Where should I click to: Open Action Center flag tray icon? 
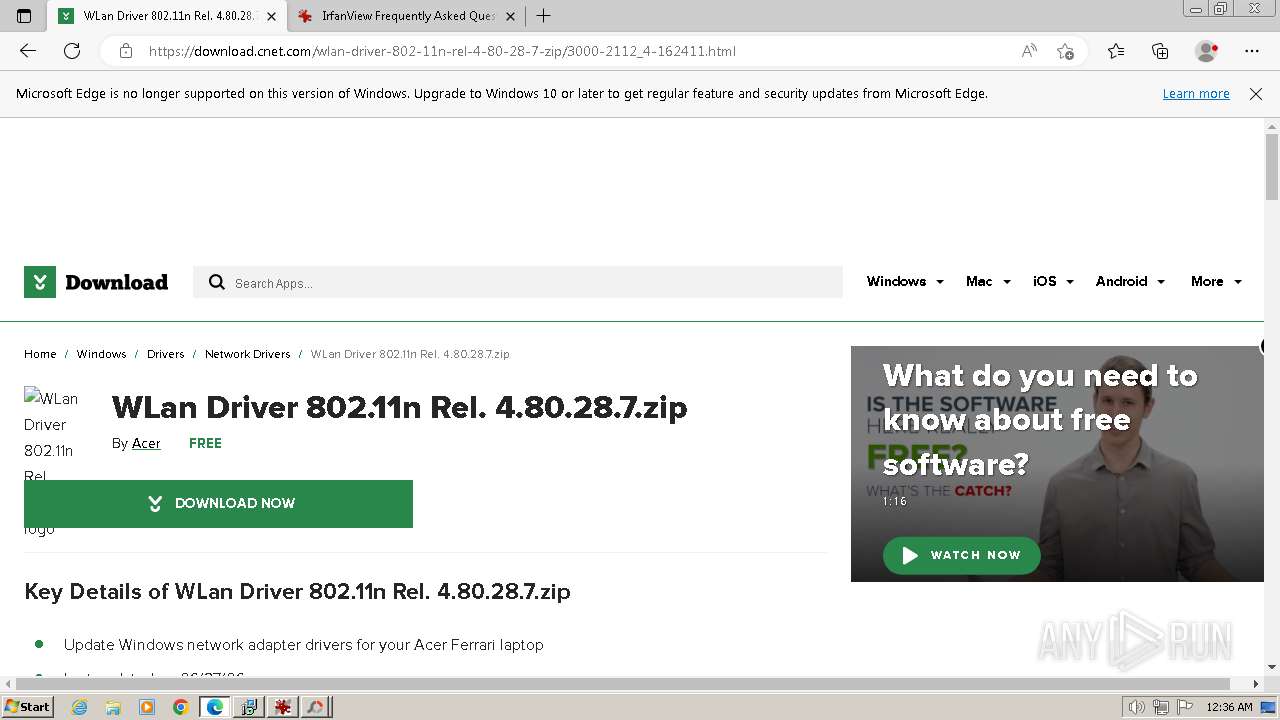[1185, 707]
